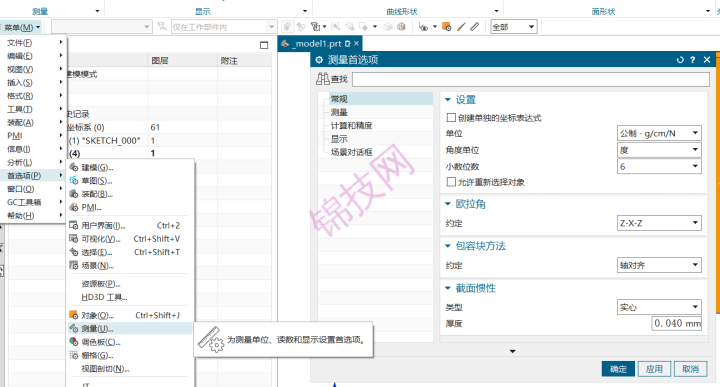Maximize the part navigator panel
The image size is (720, 387).
pyautogui.click(x=264, y=45)
